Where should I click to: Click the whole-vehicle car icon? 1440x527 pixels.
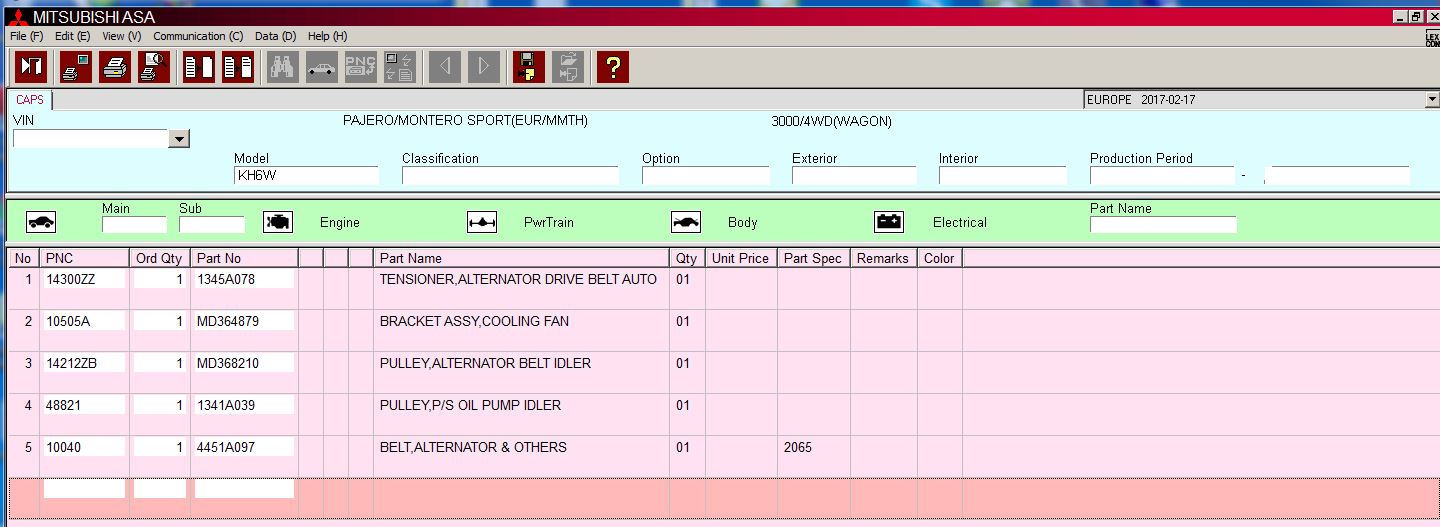click(x=41, y=222)
